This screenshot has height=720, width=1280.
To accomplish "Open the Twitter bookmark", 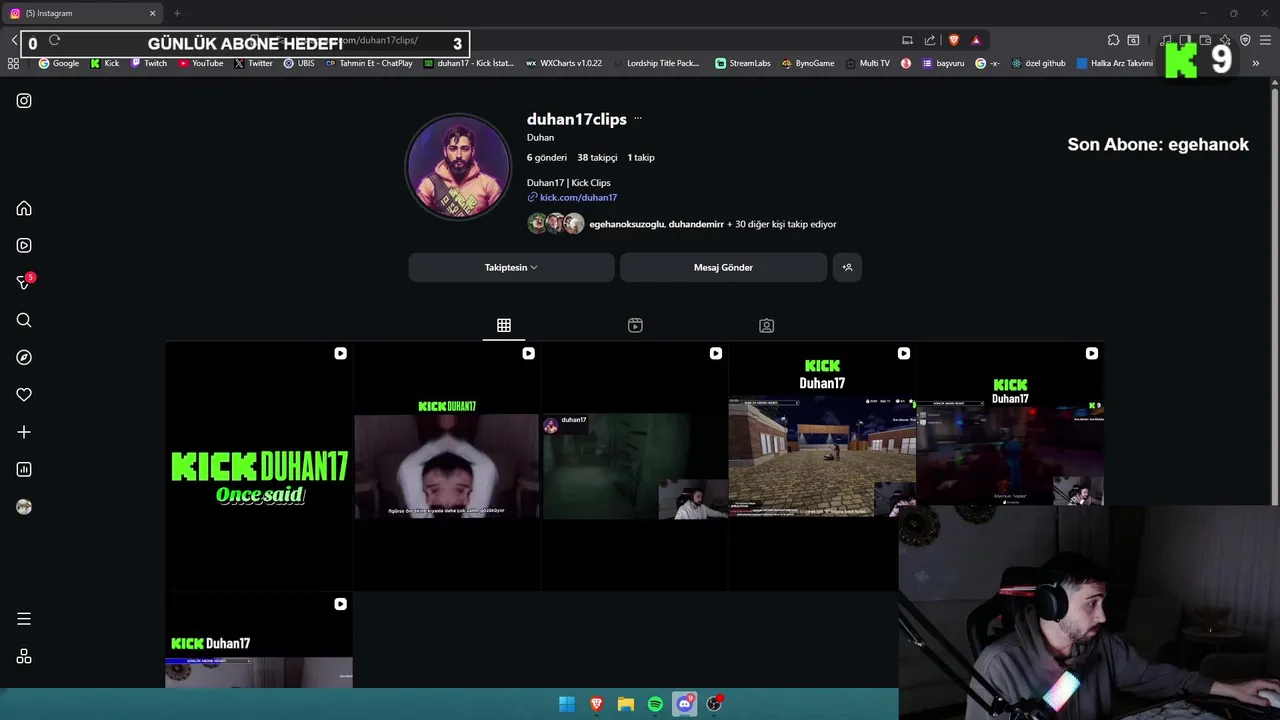I will [x=254, y=63].
